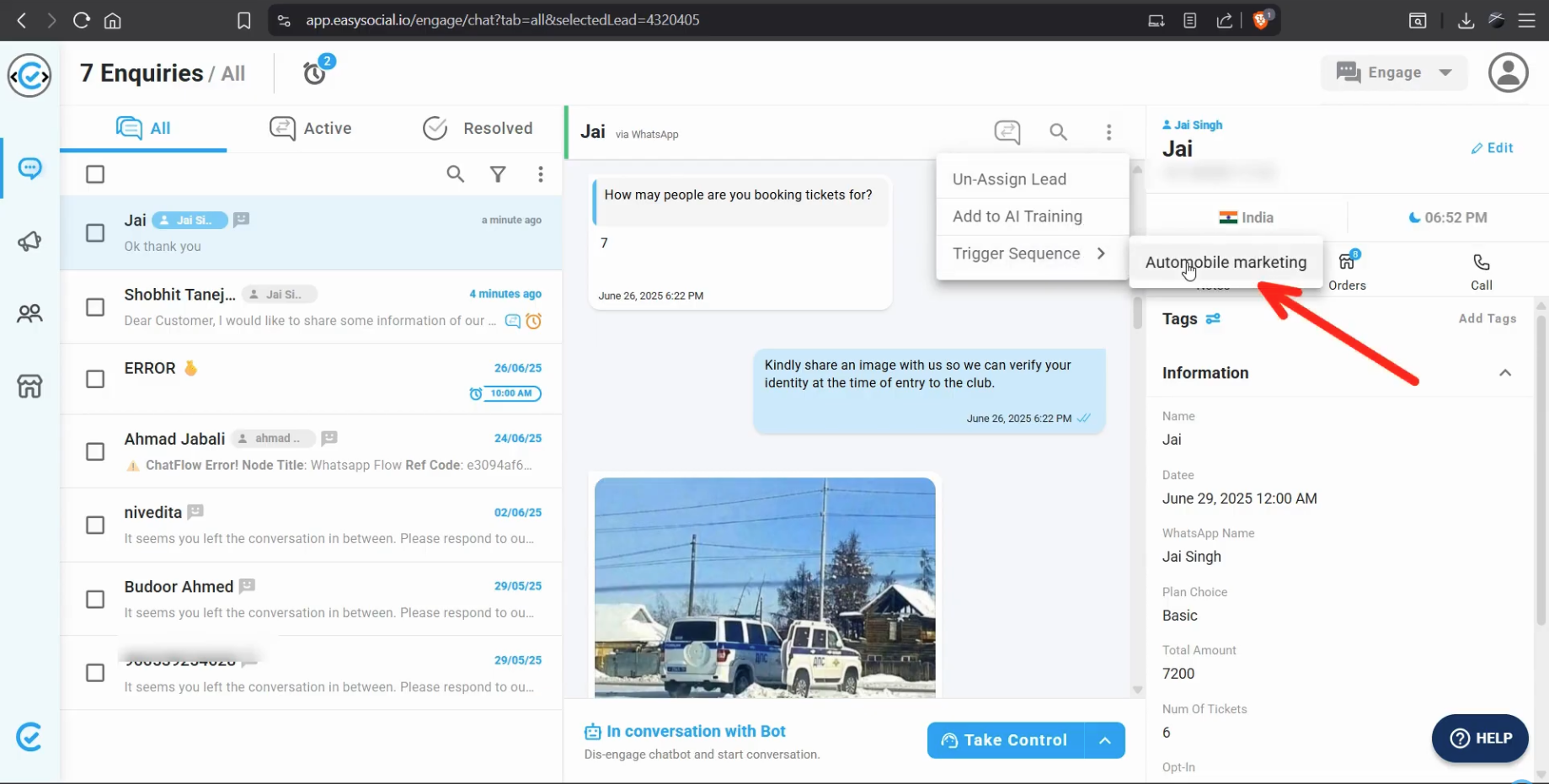
Task: Open the store sidebar icon
Action: click(x=29, y=387)
